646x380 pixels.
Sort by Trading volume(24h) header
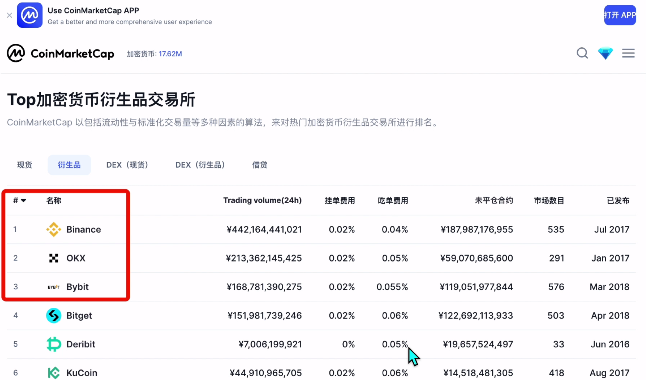(x=262, y=200)
